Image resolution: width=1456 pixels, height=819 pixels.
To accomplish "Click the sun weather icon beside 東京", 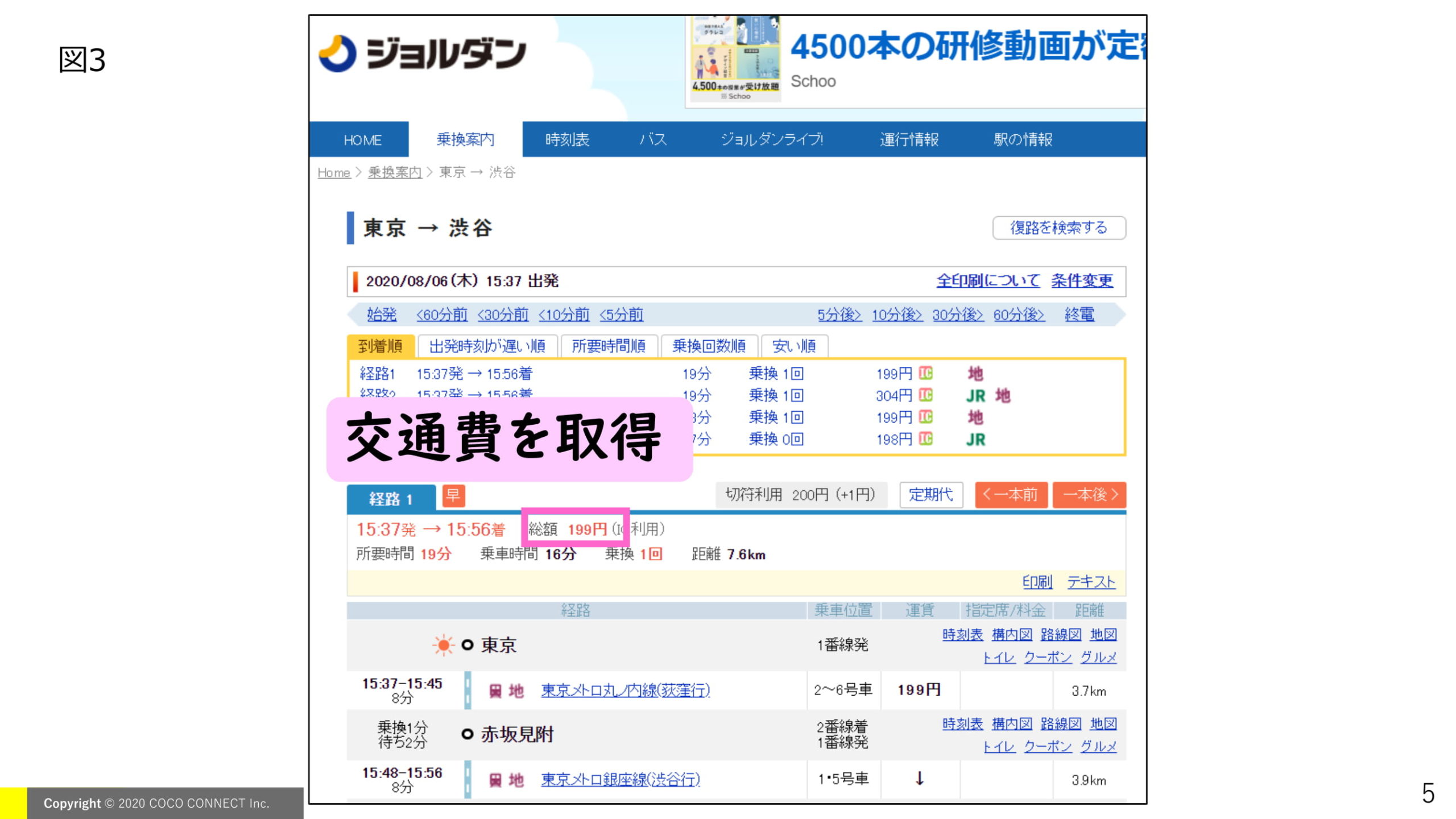I will click(x=442, y=645).
